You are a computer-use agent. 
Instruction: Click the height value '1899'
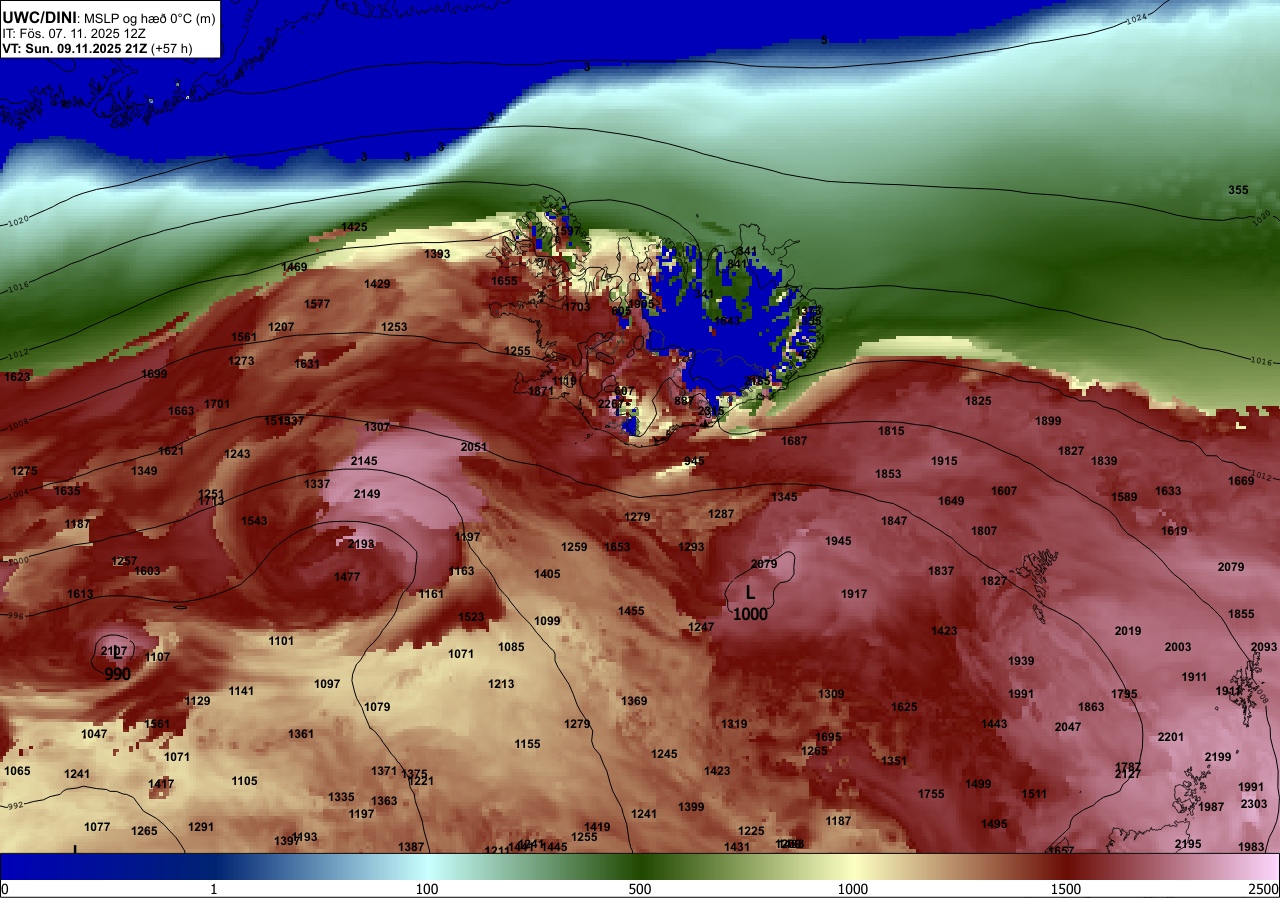[x=1048, y=421]
